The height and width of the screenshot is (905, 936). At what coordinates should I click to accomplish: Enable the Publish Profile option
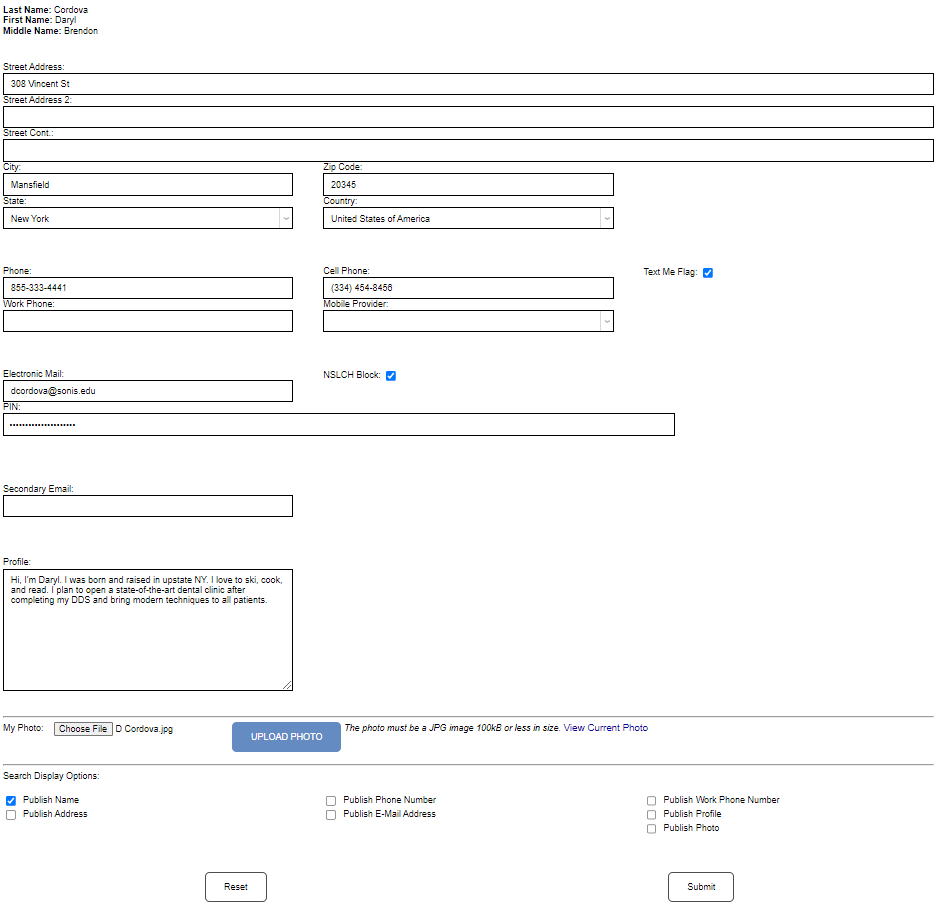pyautogui.click(x=651, y=814)
